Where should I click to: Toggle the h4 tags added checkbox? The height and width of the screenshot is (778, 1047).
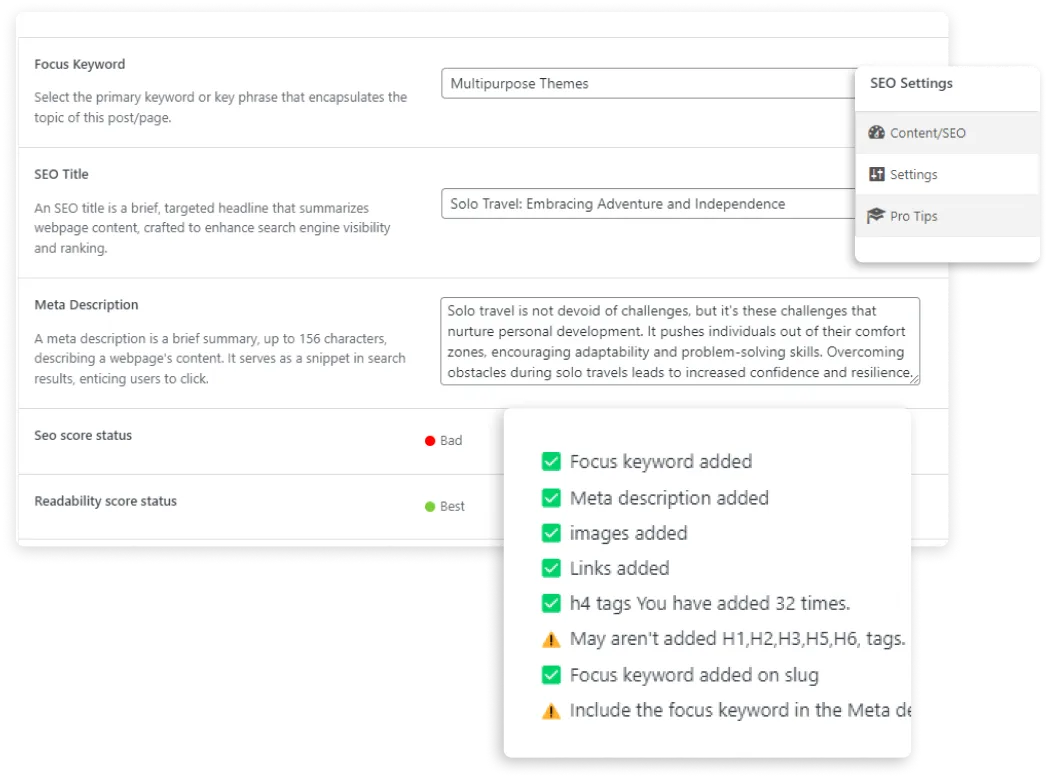pyautogui.click(x=551, y=604)
